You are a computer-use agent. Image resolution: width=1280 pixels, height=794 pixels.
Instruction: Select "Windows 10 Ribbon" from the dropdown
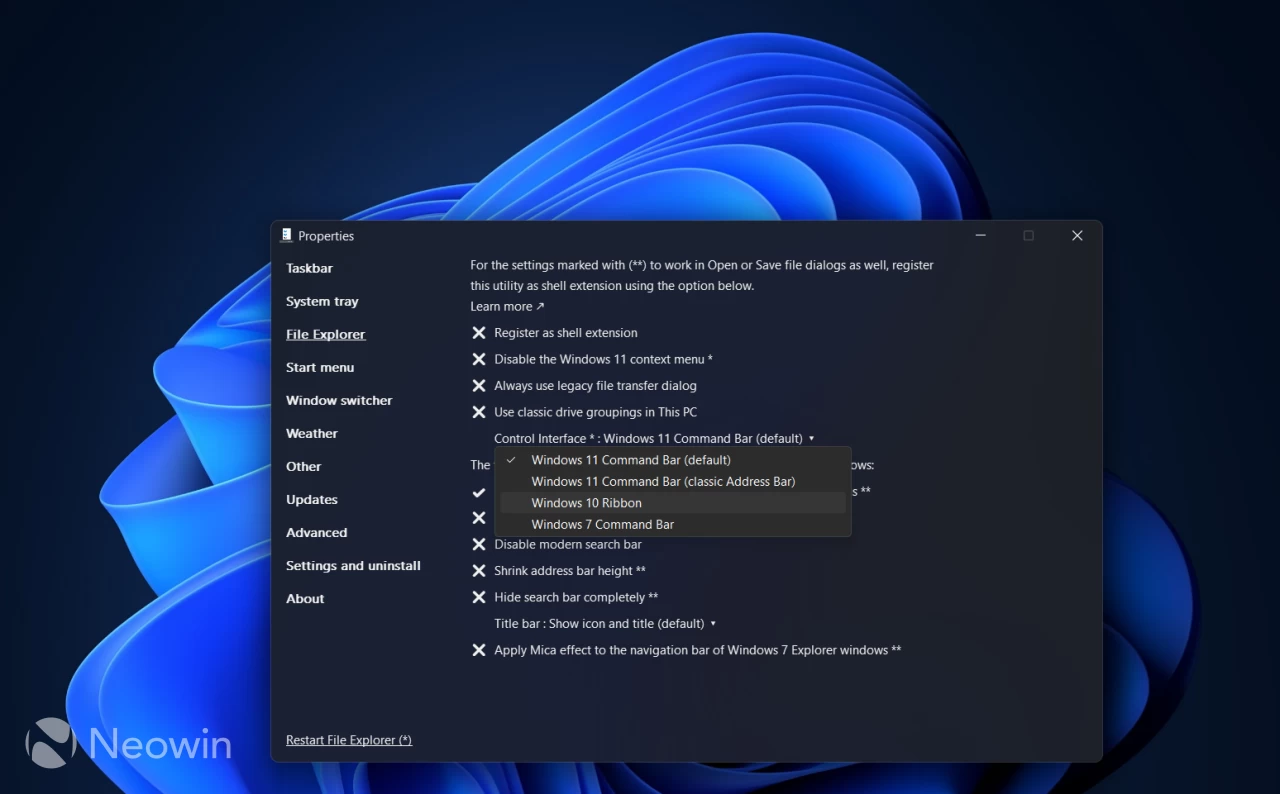point(587,503)
